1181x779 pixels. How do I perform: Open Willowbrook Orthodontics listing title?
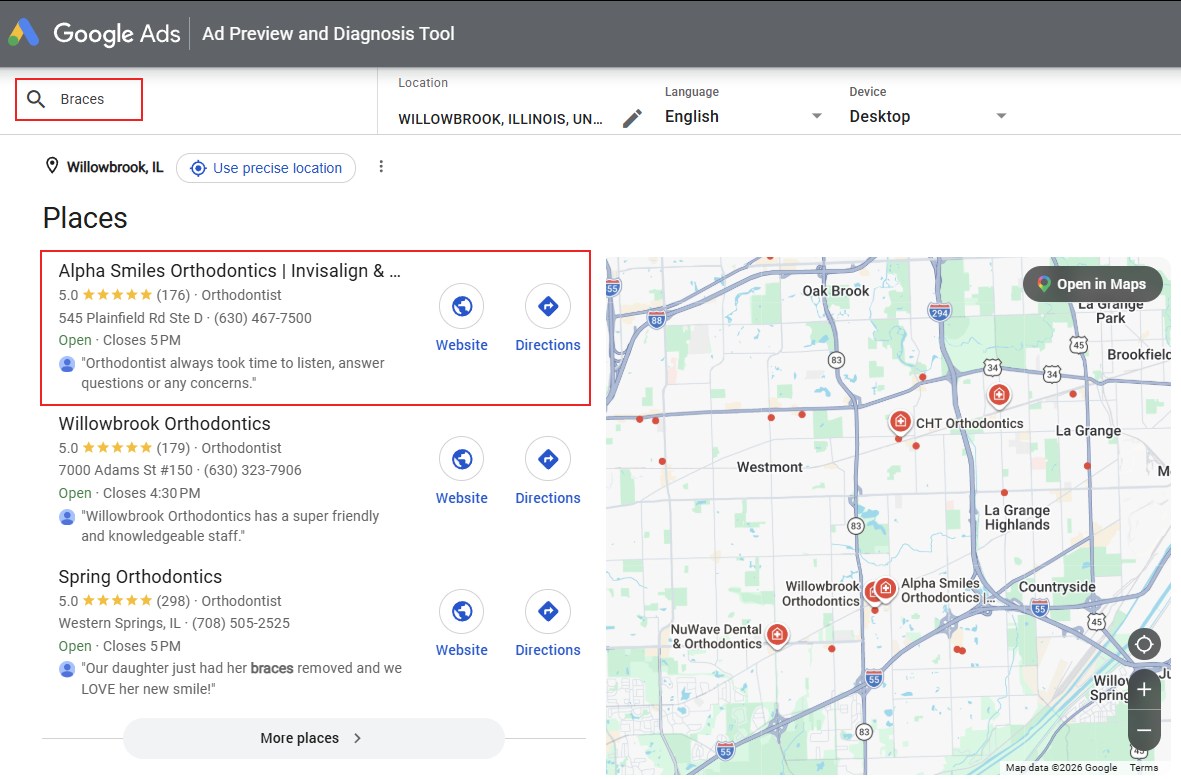click(x=164, y=423)
